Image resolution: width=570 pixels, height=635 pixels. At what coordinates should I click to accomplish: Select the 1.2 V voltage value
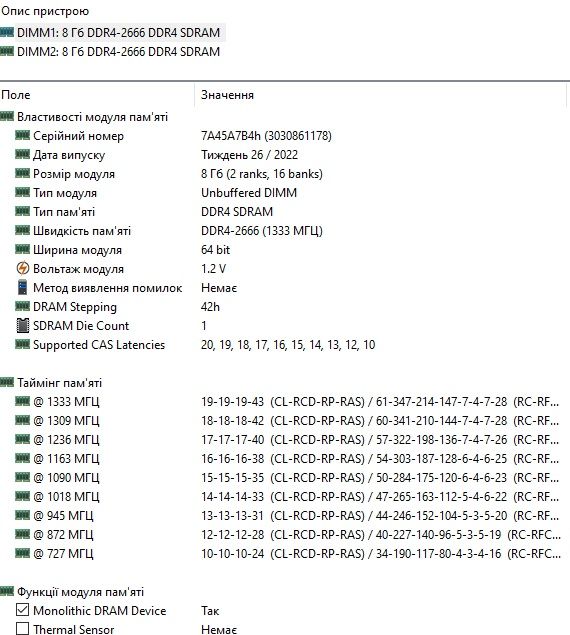click(x=213, y=269)
